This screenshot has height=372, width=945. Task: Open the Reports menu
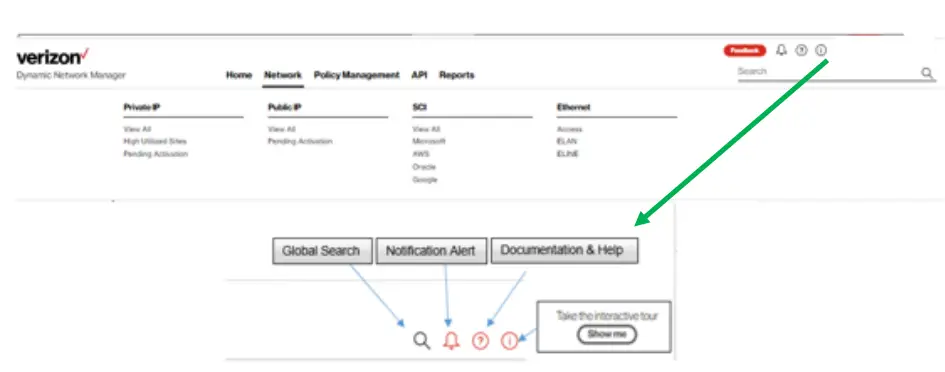(456, 75)
